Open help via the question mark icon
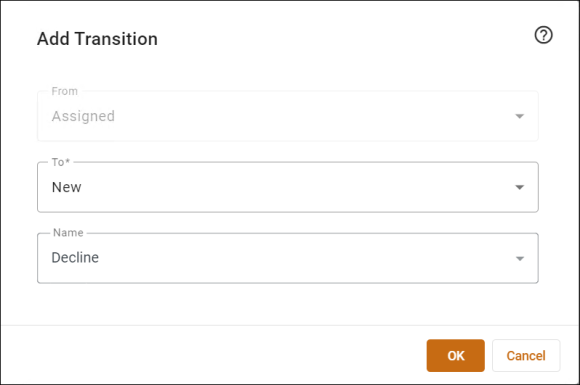 543,35
